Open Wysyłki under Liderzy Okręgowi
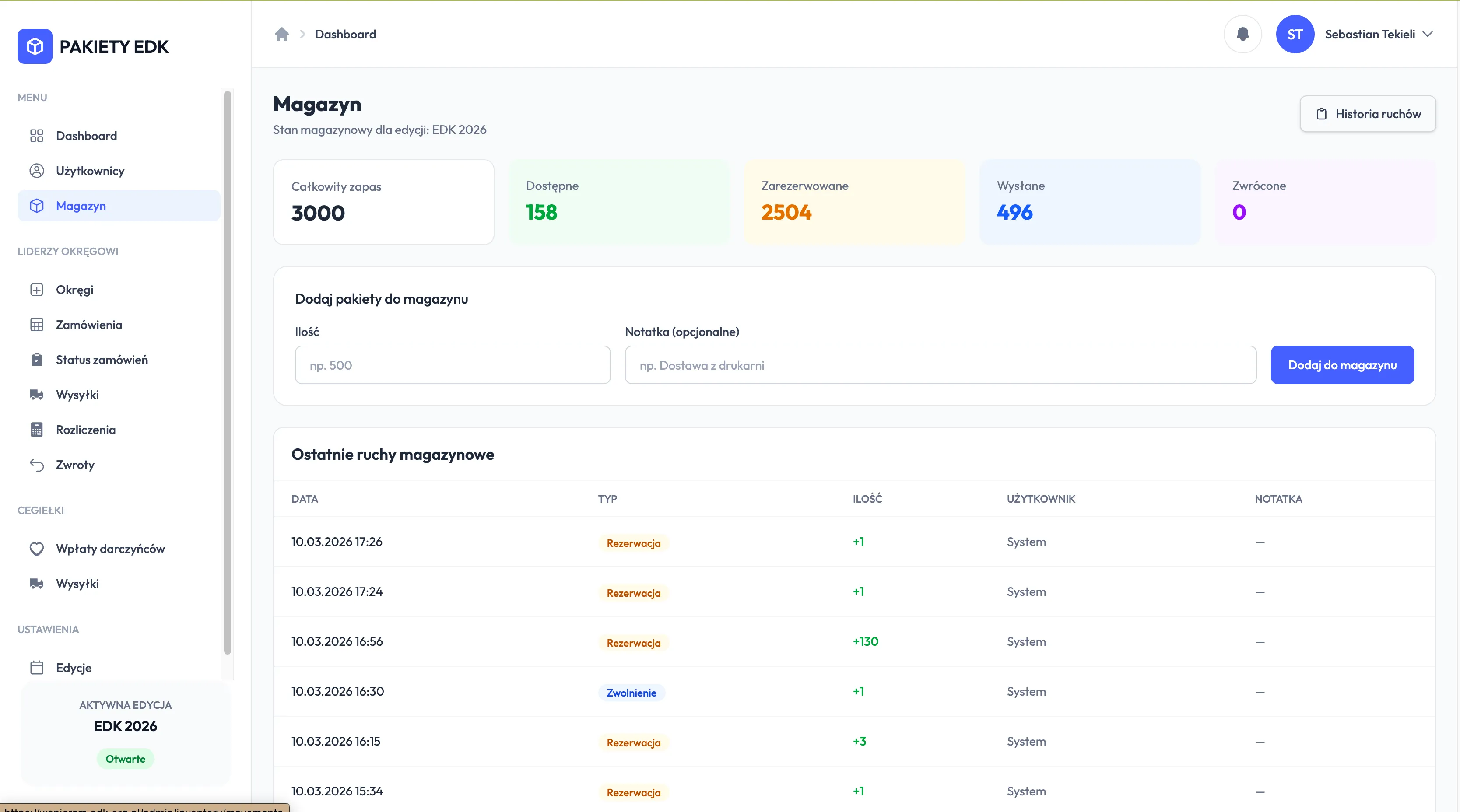Viewport: 1460px width, 812px height. click(119, 395)
